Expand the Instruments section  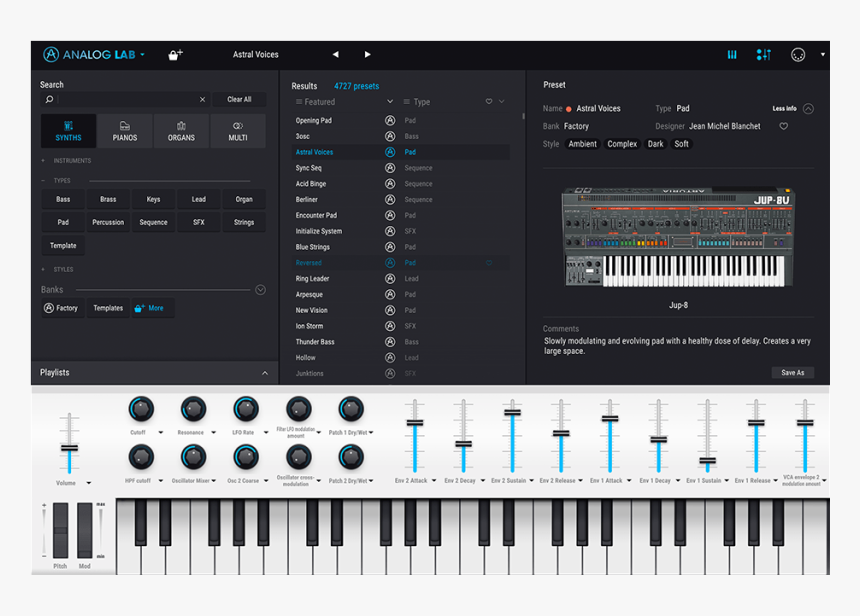tap(66, 161)
